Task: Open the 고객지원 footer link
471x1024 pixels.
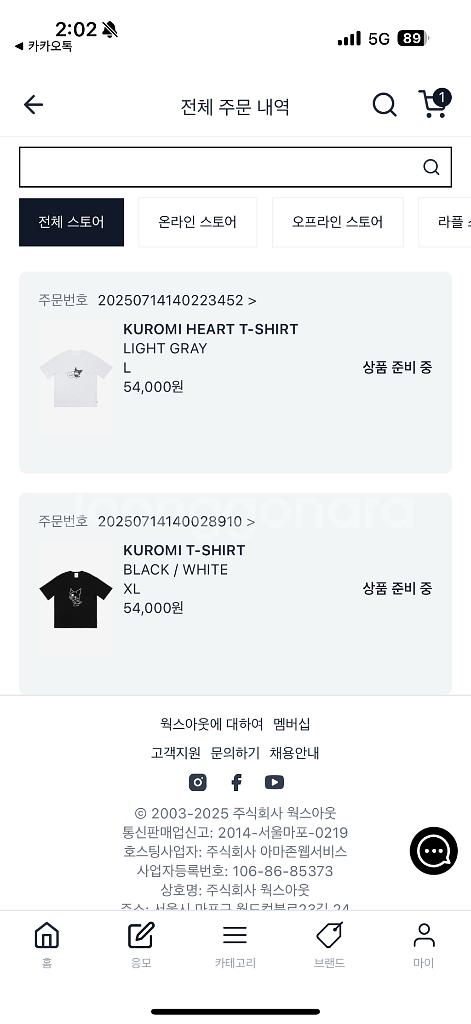Action: tap(176, 753)
